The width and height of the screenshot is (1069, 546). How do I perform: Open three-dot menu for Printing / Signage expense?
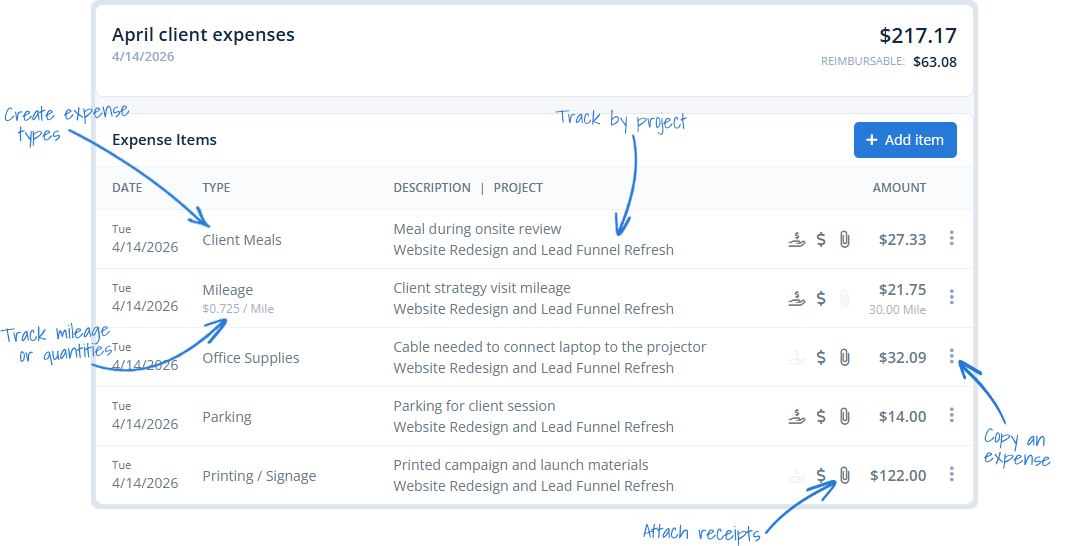(x=951, y=474)
